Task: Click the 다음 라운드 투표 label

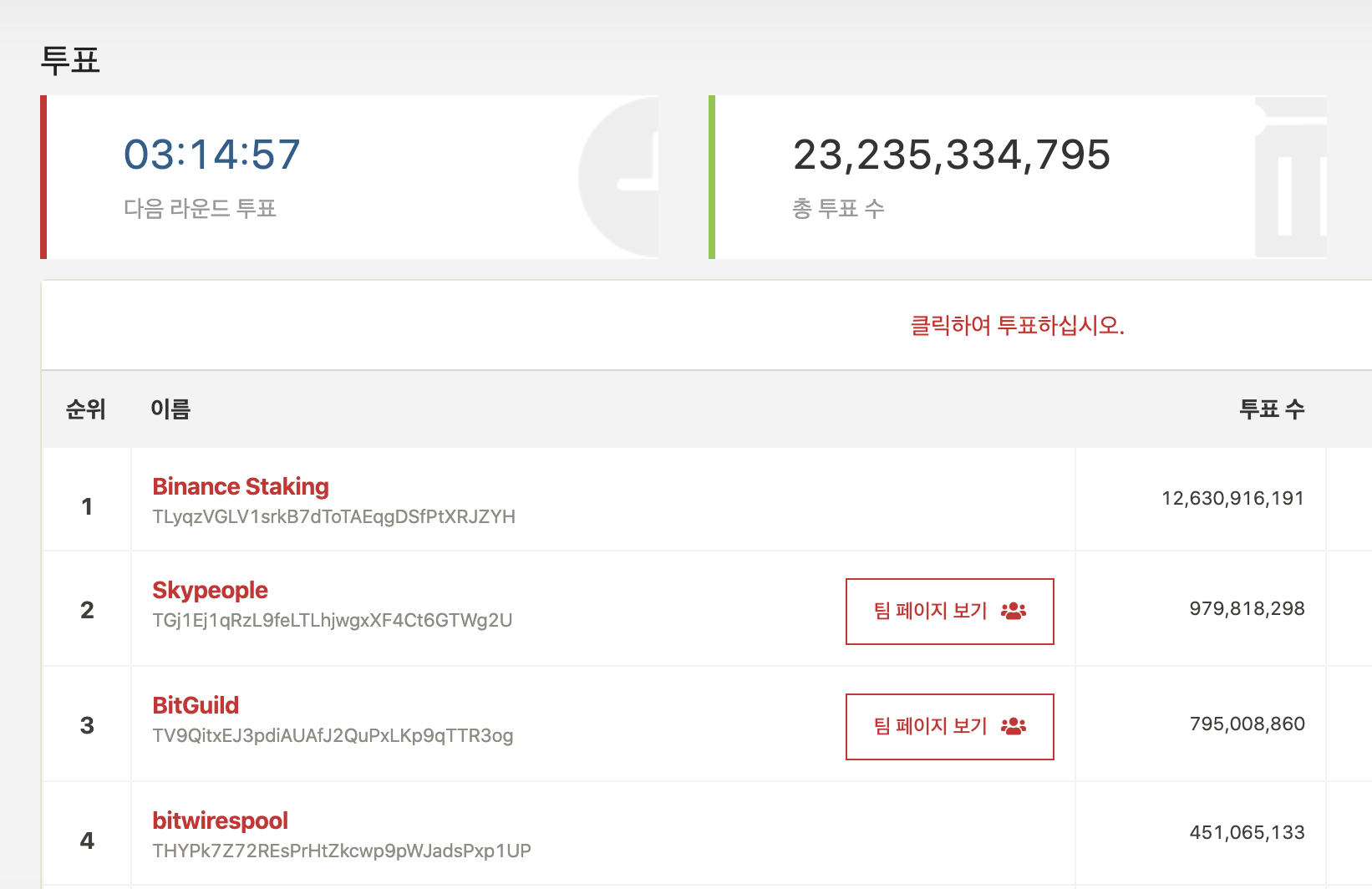Action: click(x=201, y=208)
